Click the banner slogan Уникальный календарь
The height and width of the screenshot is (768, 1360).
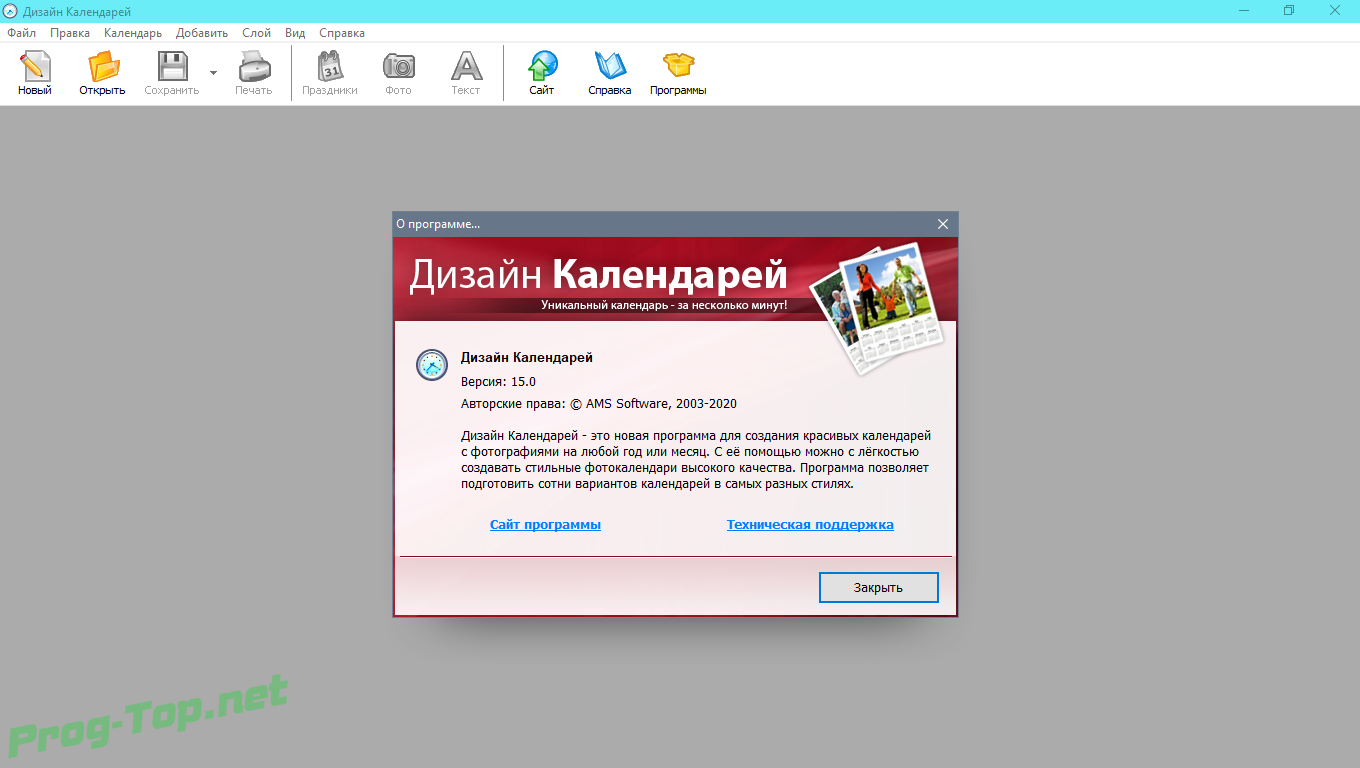pyautogui.click(x=664, y=304)
